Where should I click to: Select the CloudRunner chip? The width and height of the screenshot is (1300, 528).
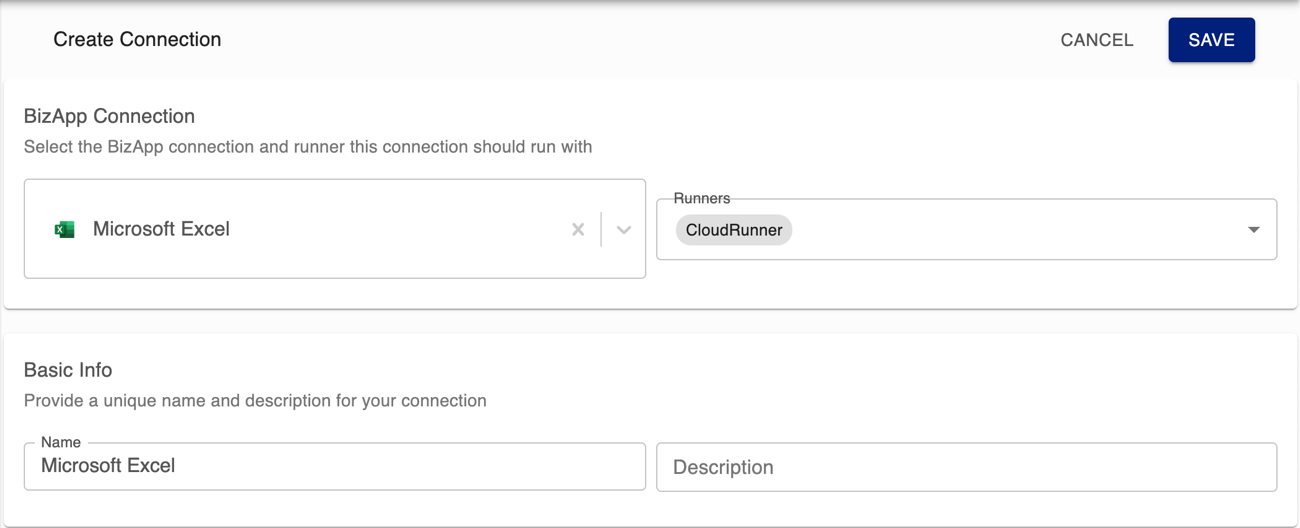(x=734, y=230)
